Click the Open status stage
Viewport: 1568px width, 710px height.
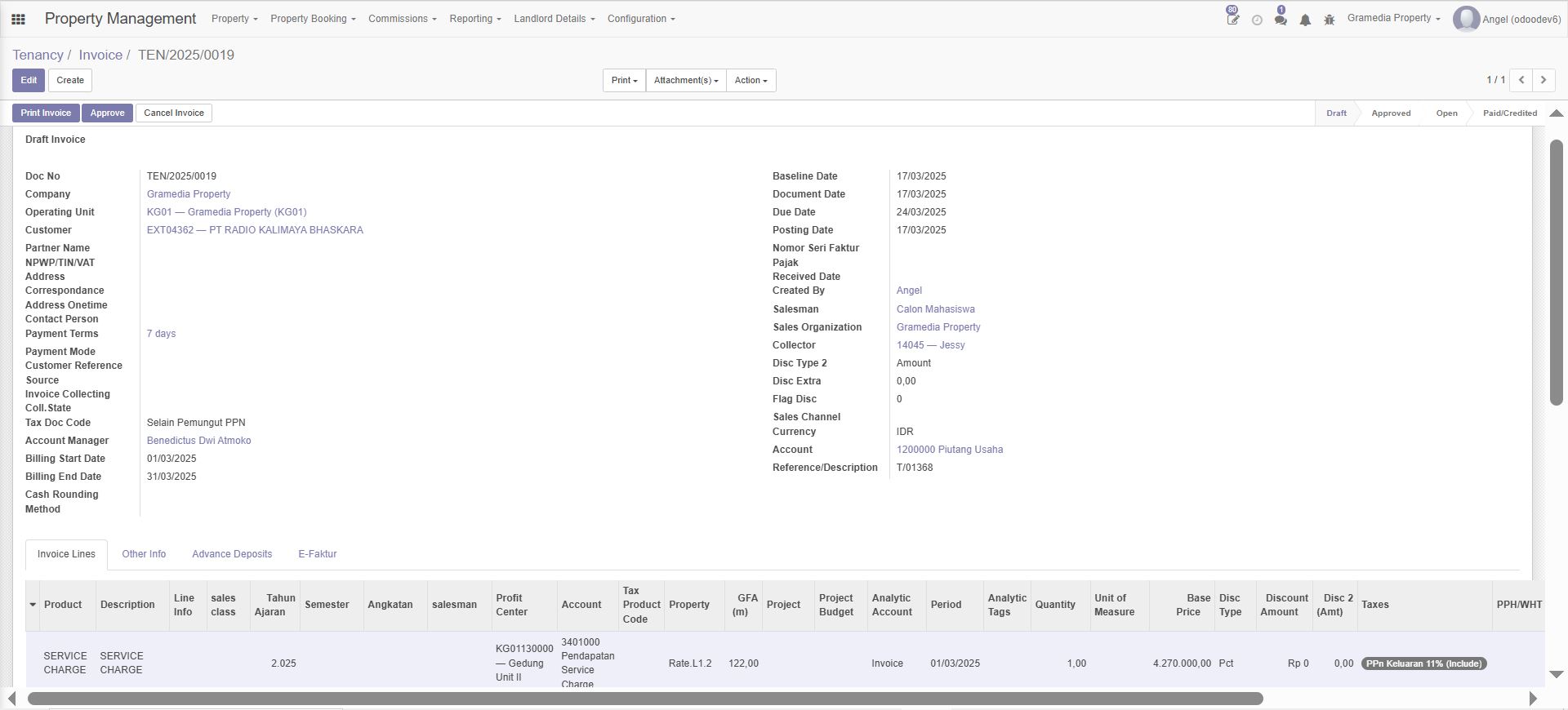1446,113
